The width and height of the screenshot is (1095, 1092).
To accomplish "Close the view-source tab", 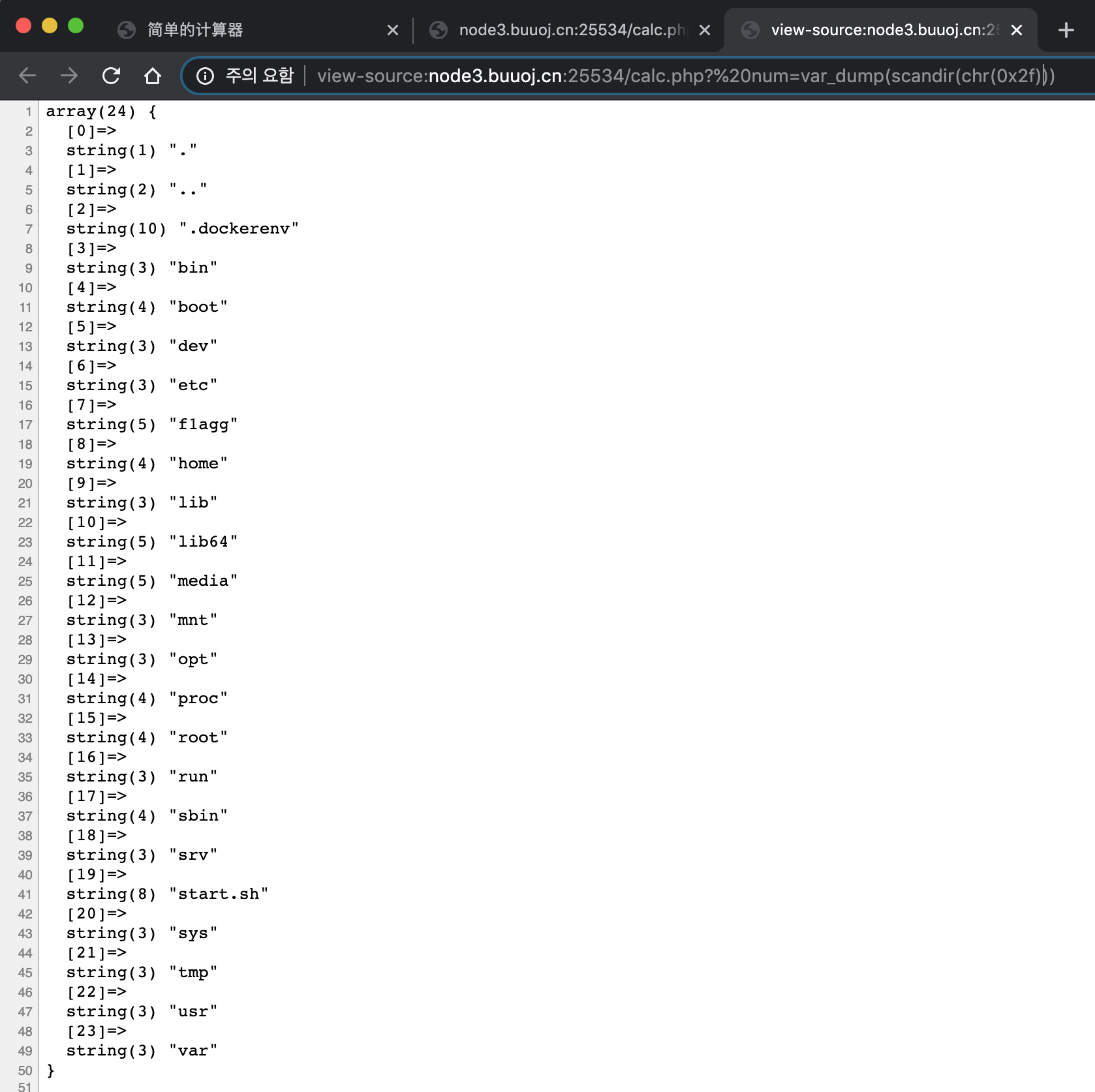I will 1017,30.
